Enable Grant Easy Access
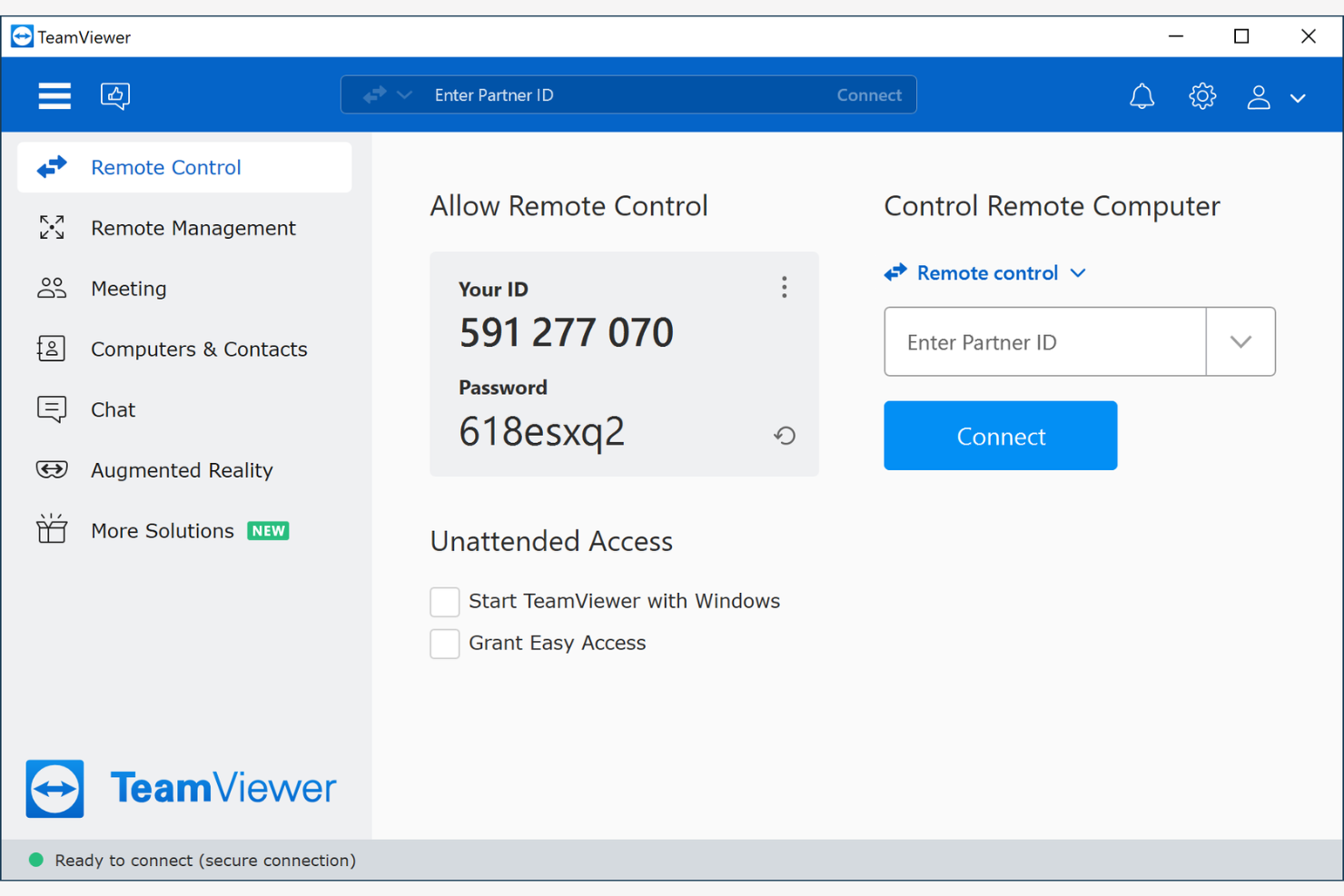 coord(444,644)
